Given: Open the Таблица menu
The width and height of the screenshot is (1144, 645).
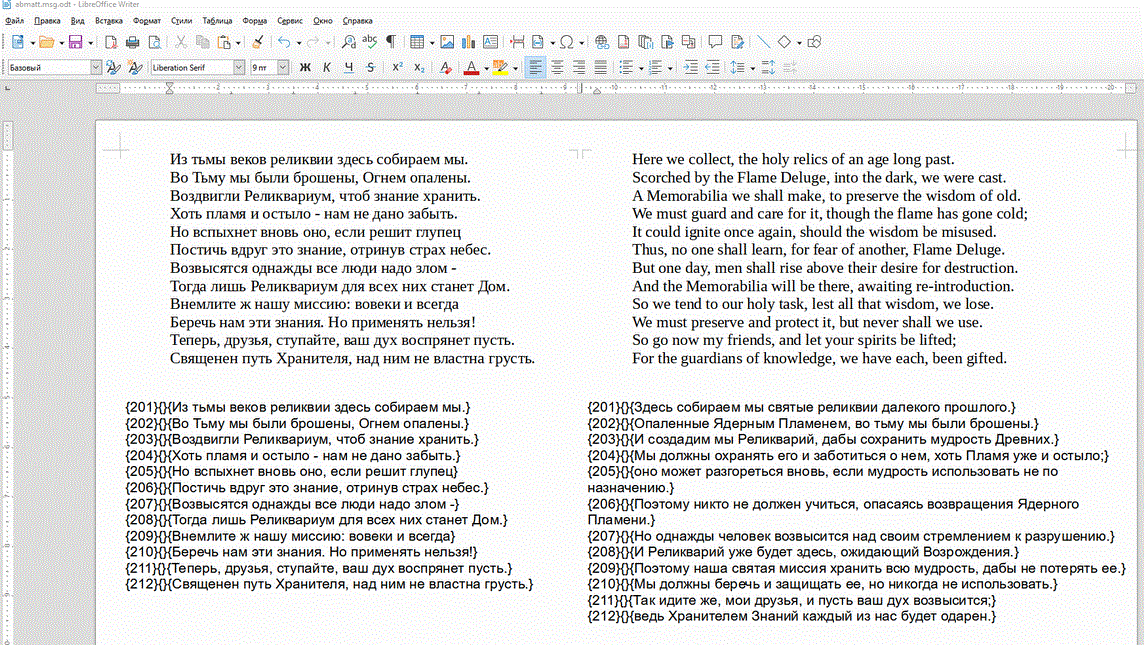Looking at the screenshot, I should [216, 20].
